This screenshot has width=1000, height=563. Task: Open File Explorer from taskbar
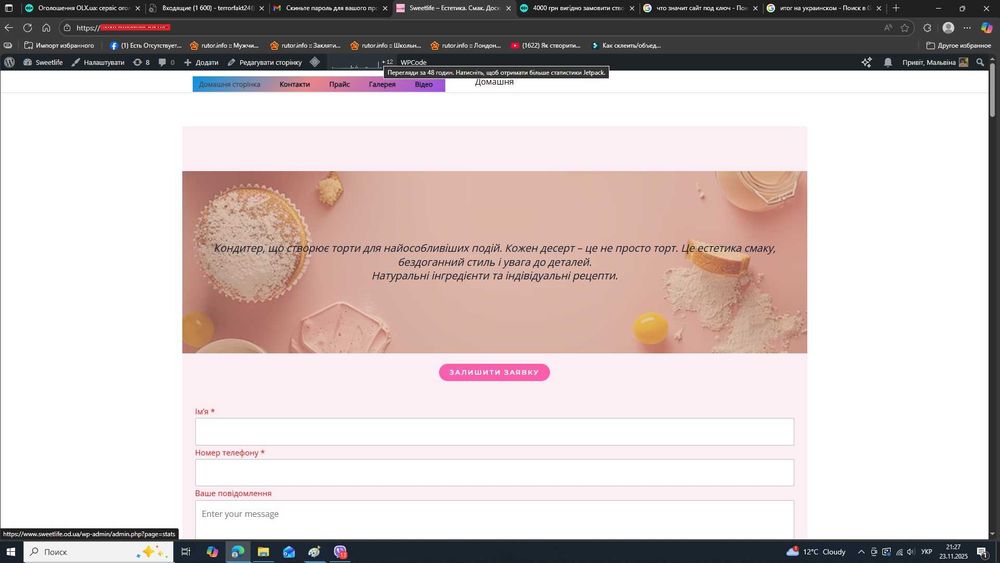pyautogui.click(x=263, y=552)
